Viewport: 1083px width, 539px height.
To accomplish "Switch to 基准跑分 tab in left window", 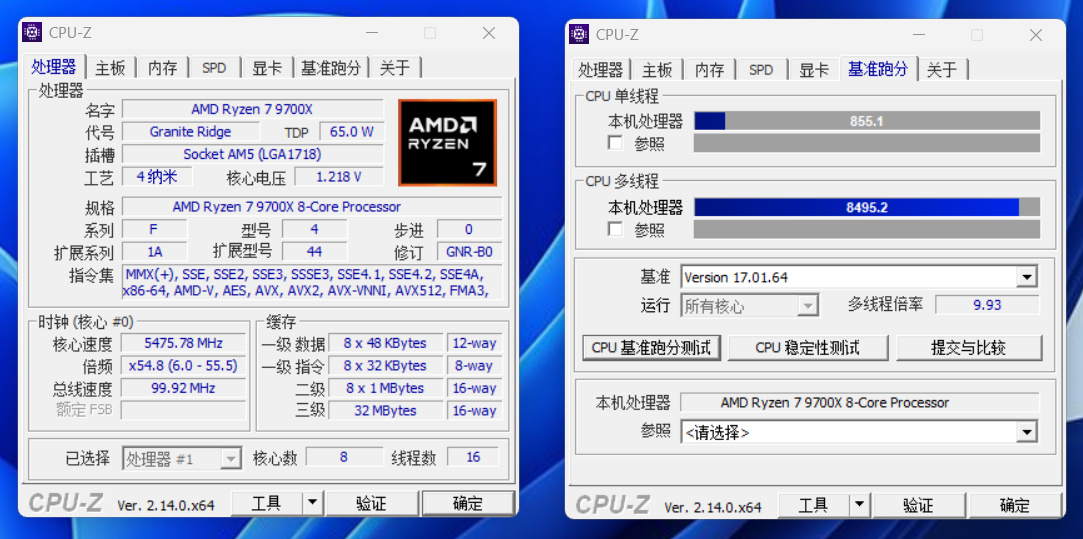I will click(x=331, y=68).
